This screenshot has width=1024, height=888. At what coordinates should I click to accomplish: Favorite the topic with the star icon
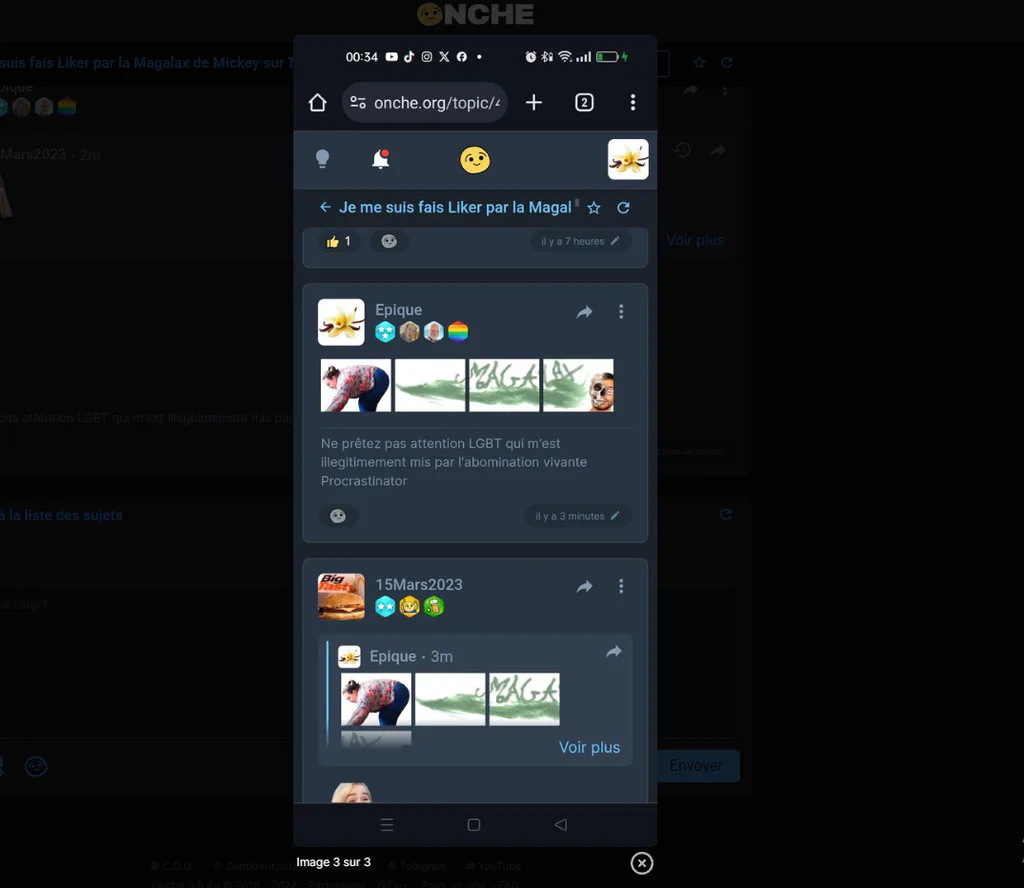[x=594, y=208]
